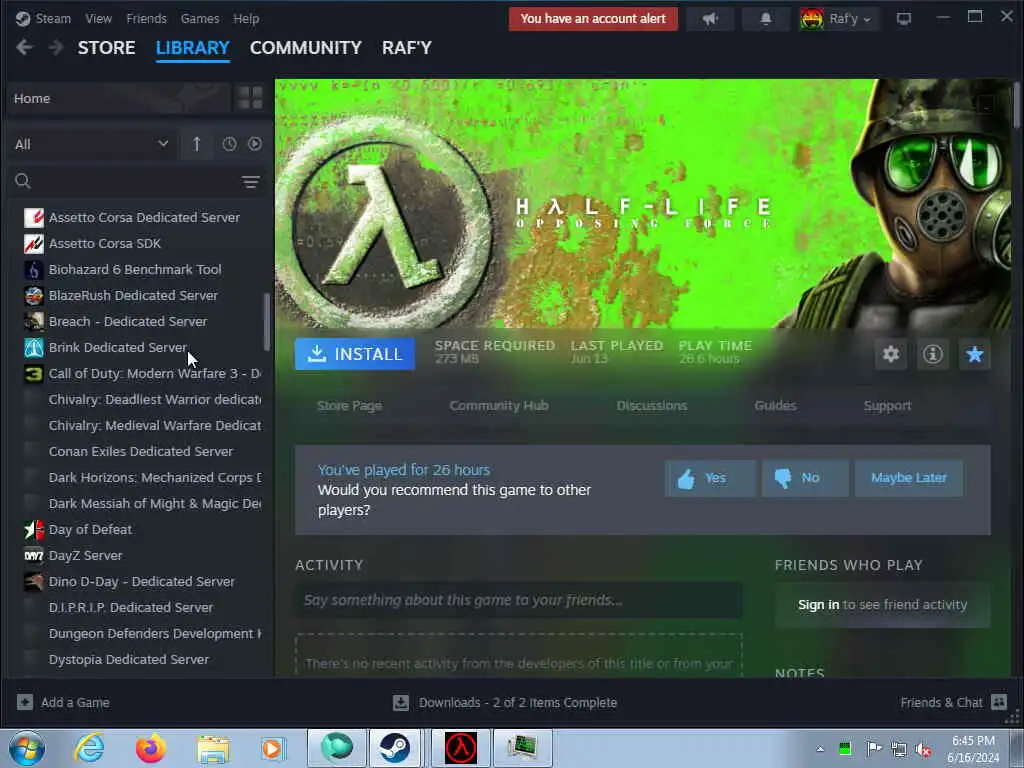Open the Games menu
The width and height of the screenshot is (1024, 768).
tap(200, 18)
